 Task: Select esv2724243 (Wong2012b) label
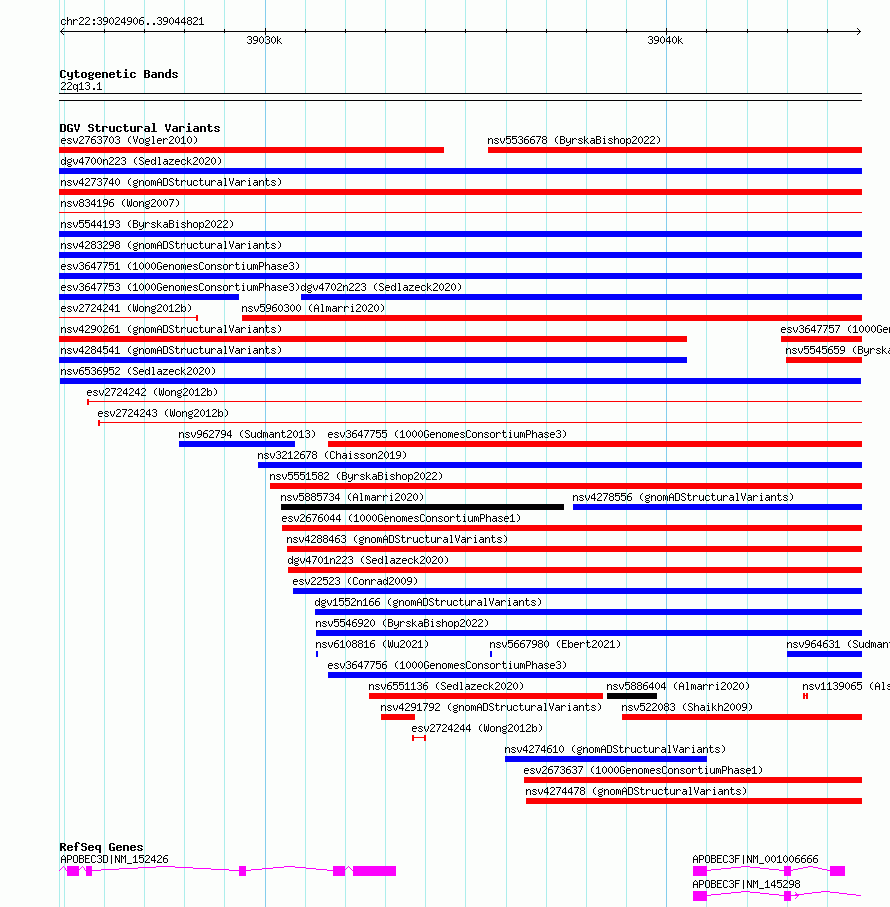(163, 413)
